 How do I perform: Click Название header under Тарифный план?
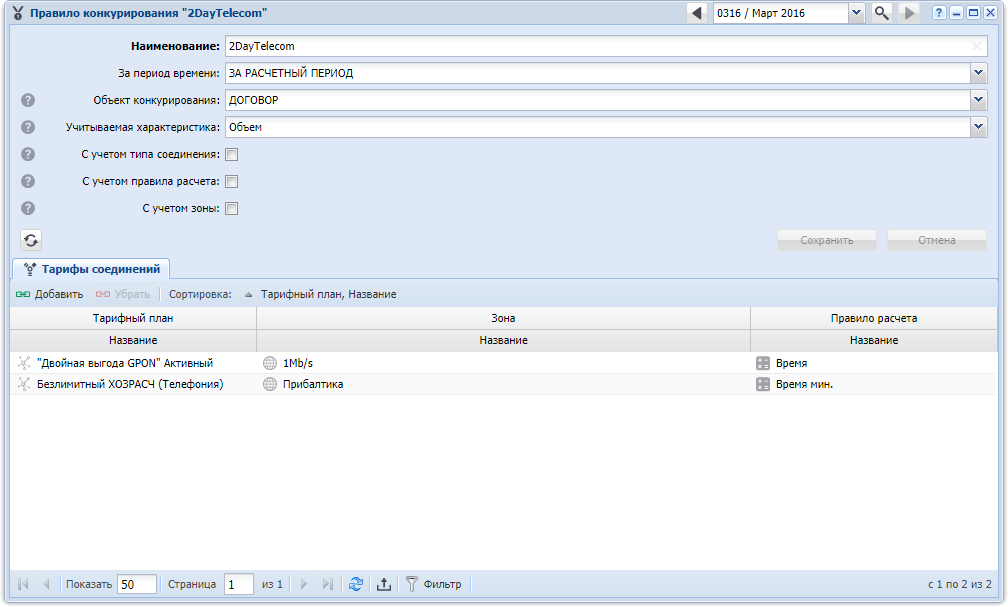point(133,340)
